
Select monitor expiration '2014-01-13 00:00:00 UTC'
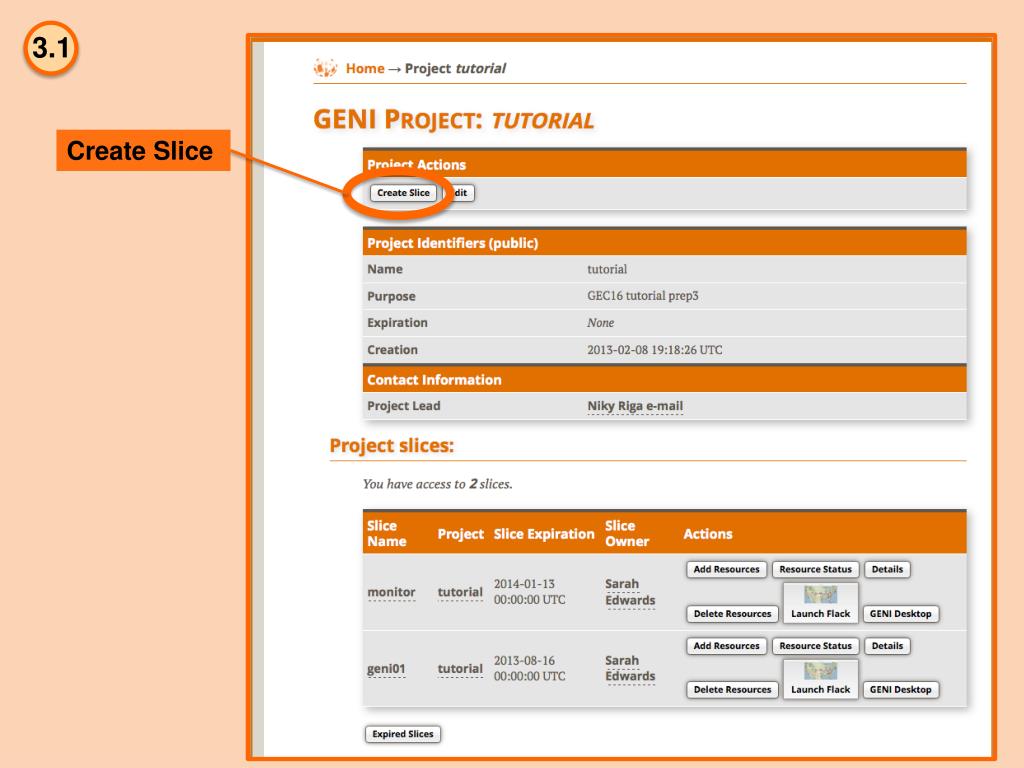coord(530,592)
